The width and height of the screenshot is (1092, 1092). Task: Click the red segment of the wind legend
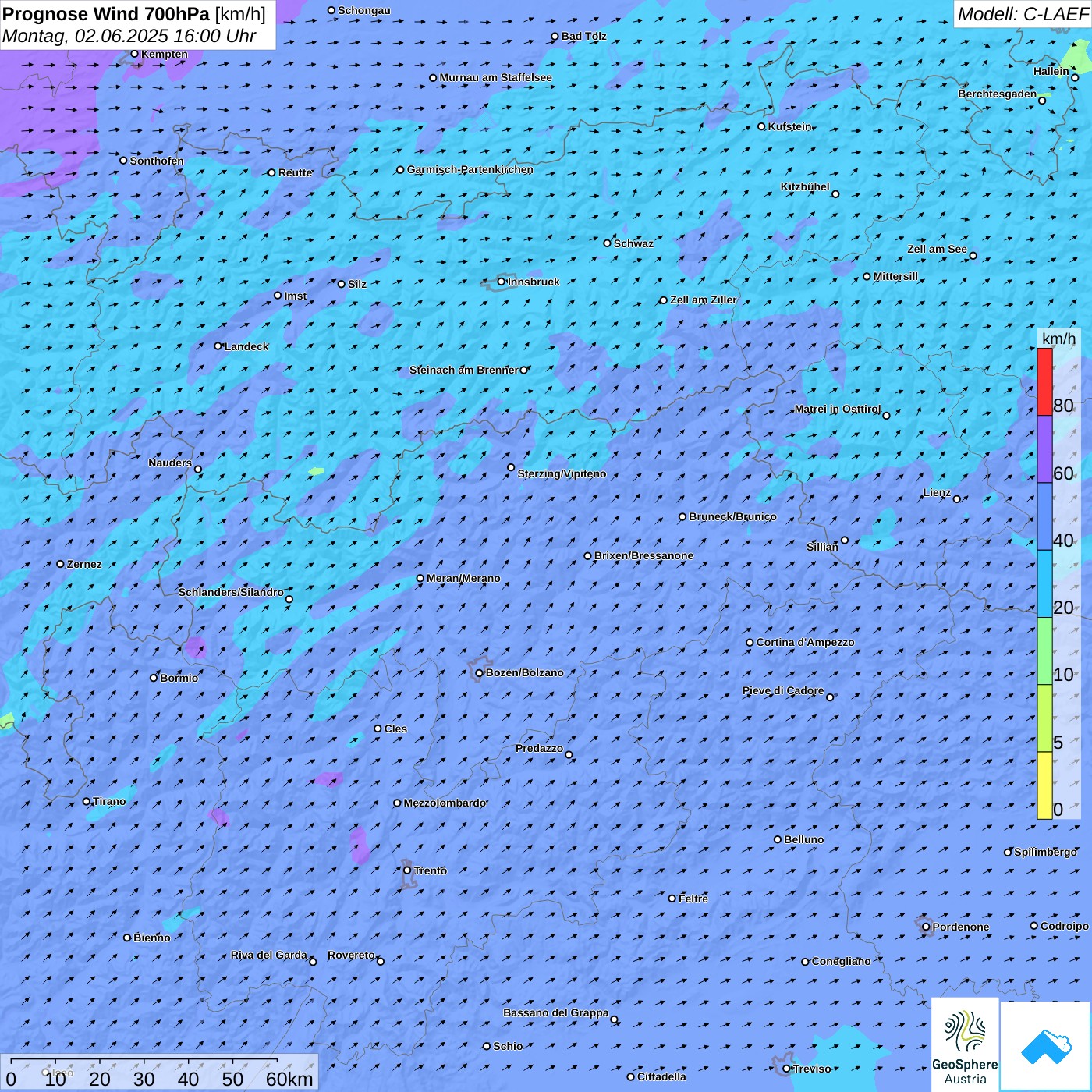tap(1044, 381)
